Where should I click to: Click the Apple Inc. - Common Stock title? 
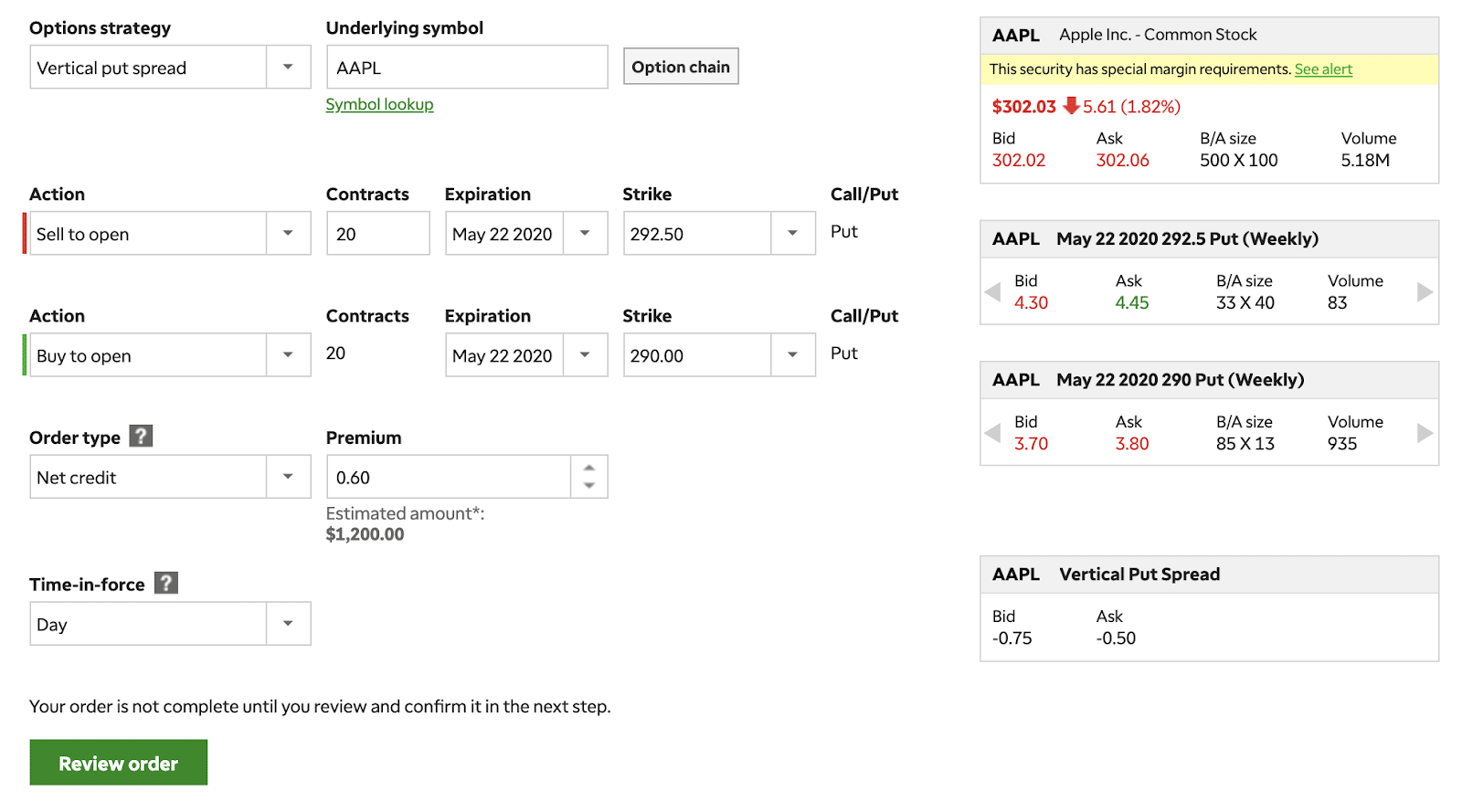click(x=1158, y=35)
